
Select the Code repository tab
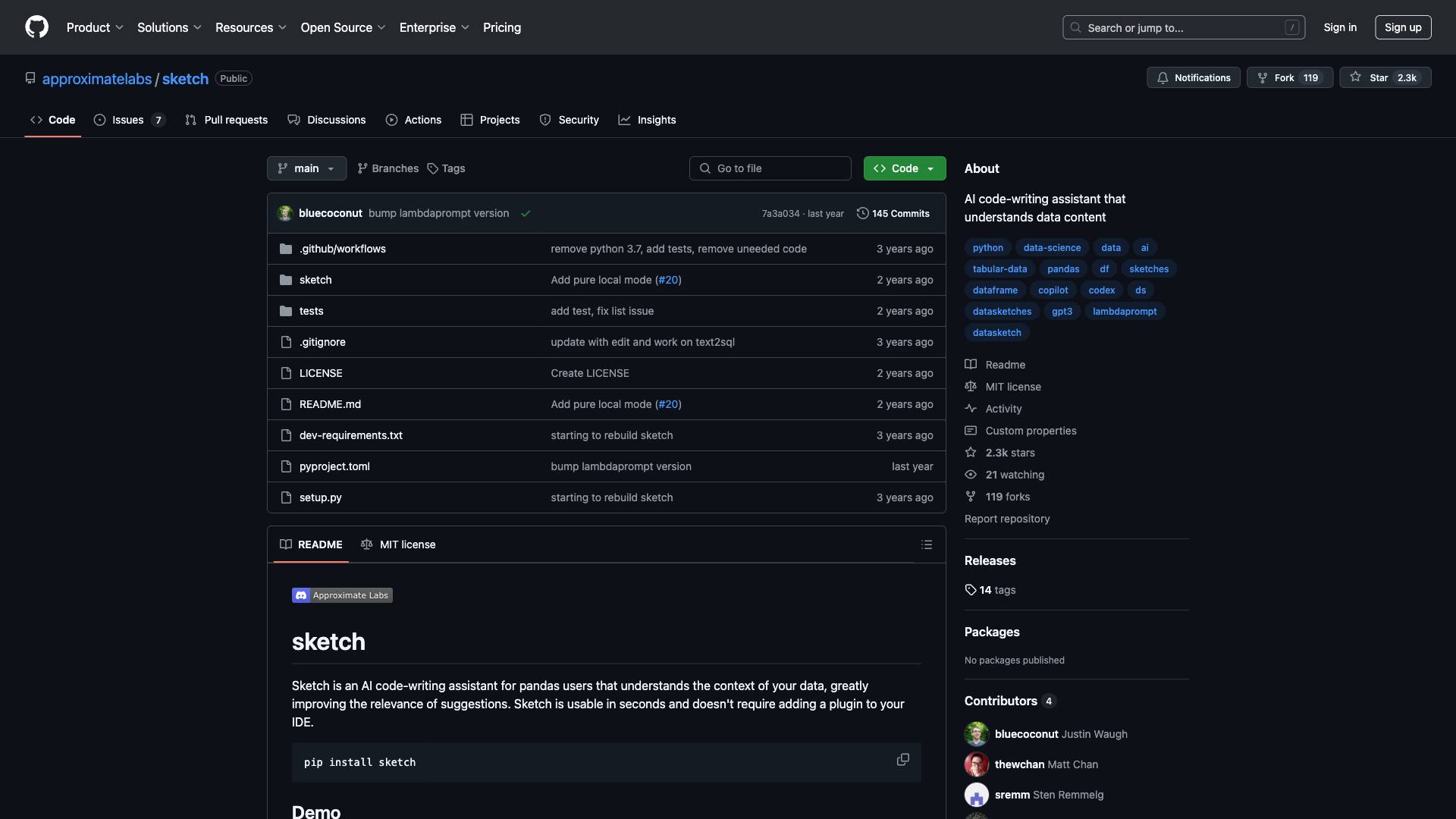(x=53, y=120)
